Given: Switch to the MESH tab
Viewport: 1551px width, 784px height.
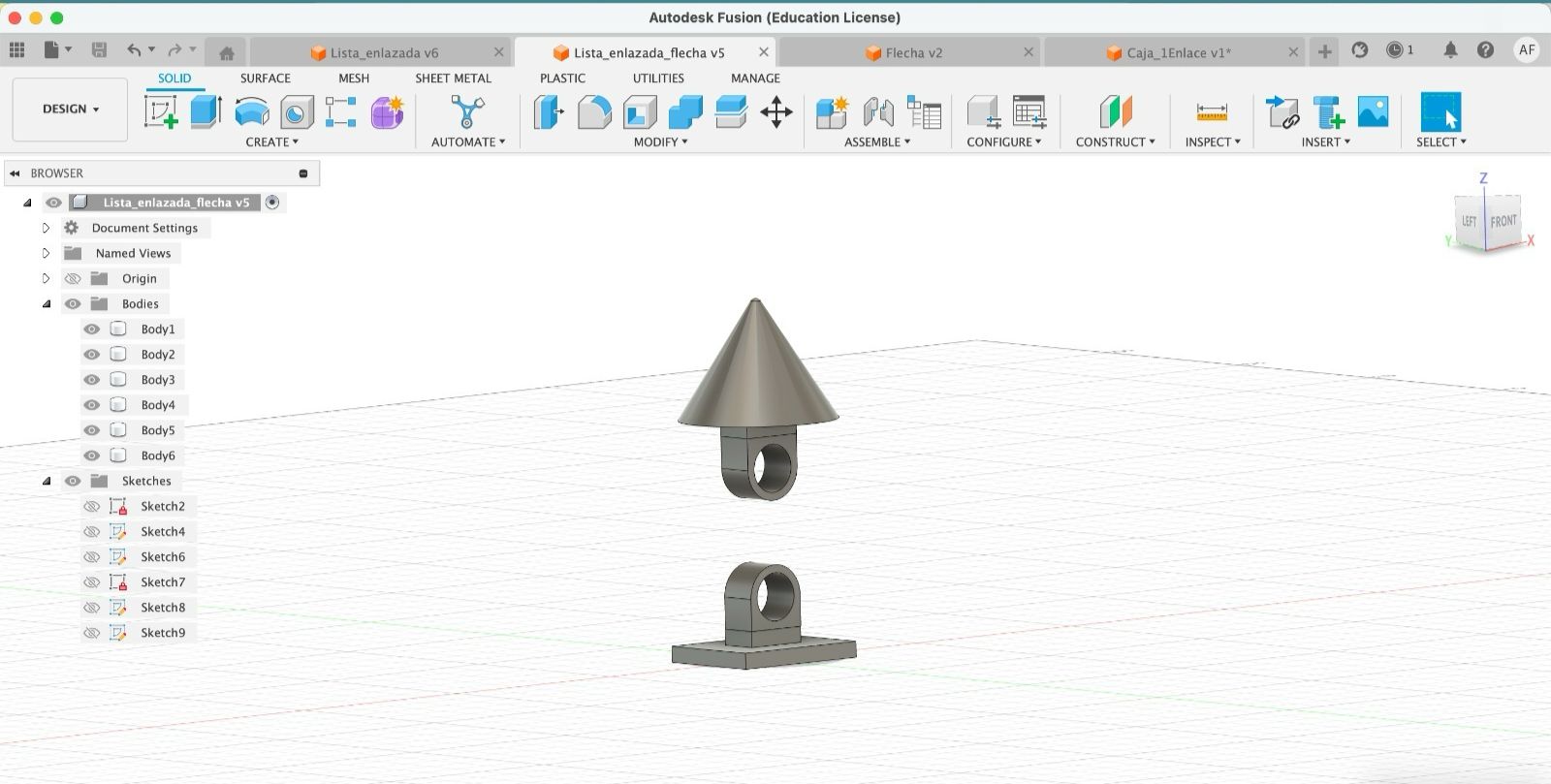Looking at the screenshot, I should tap(353, 78).
